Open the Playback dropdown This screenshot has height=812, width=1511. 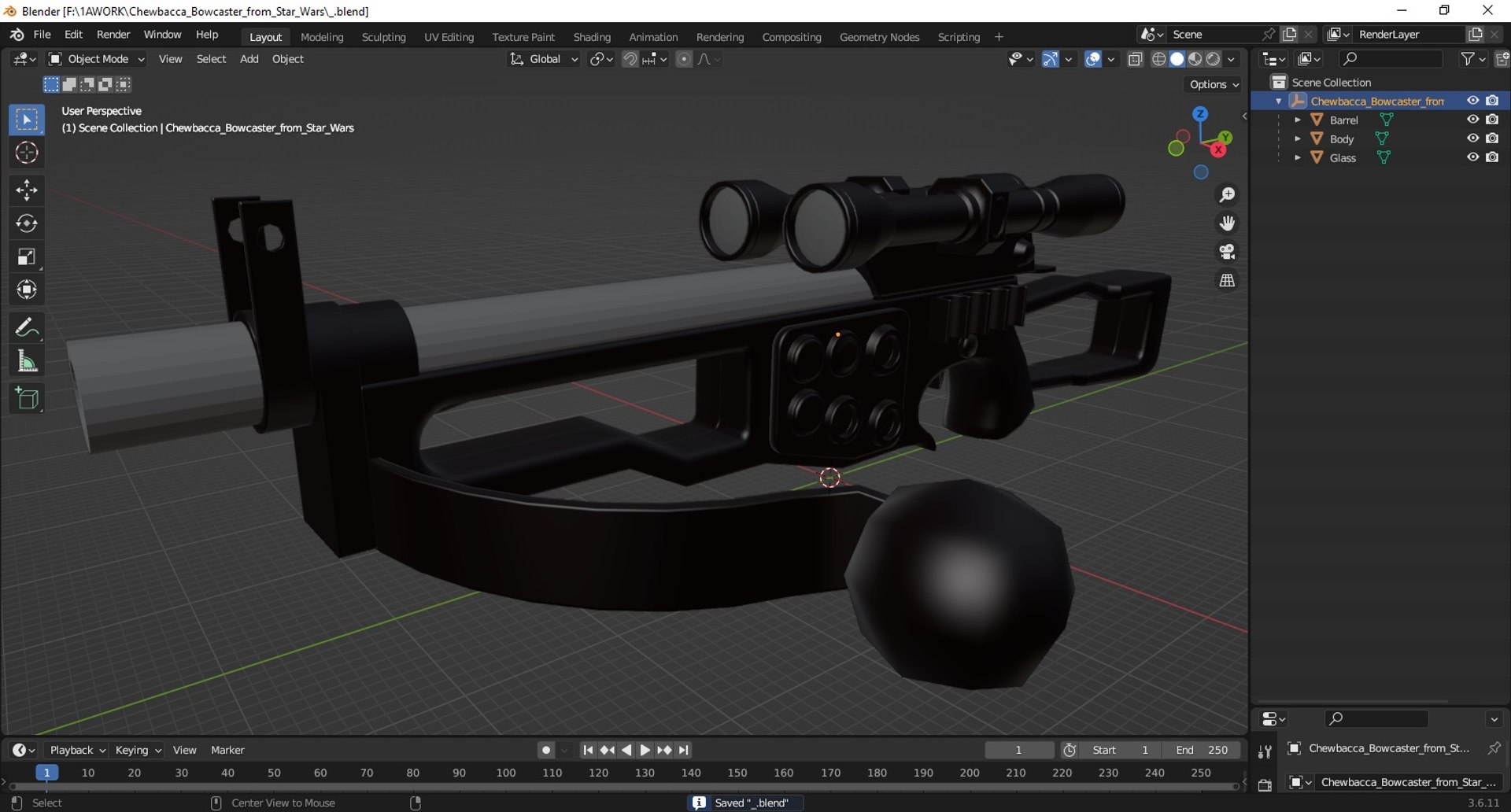[x=77, y=750]
